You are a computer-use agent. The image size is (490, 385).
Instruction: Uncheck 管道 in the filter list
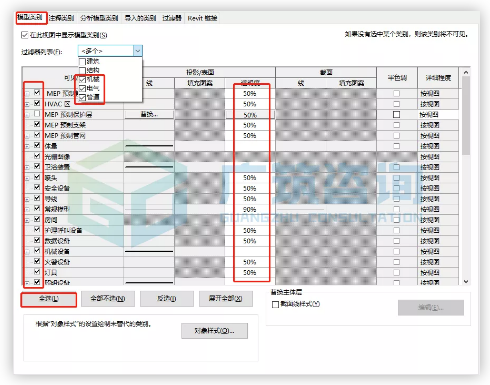tap(82, 97)
